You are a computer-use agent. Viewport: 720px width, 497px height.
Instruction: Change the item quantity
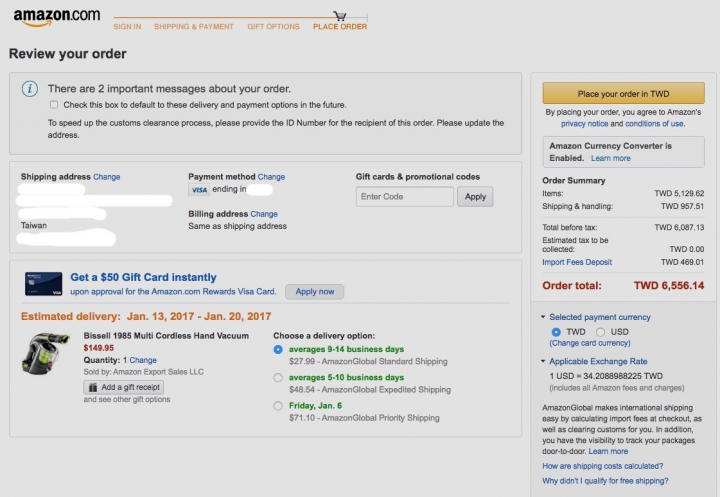coord(143,360)
